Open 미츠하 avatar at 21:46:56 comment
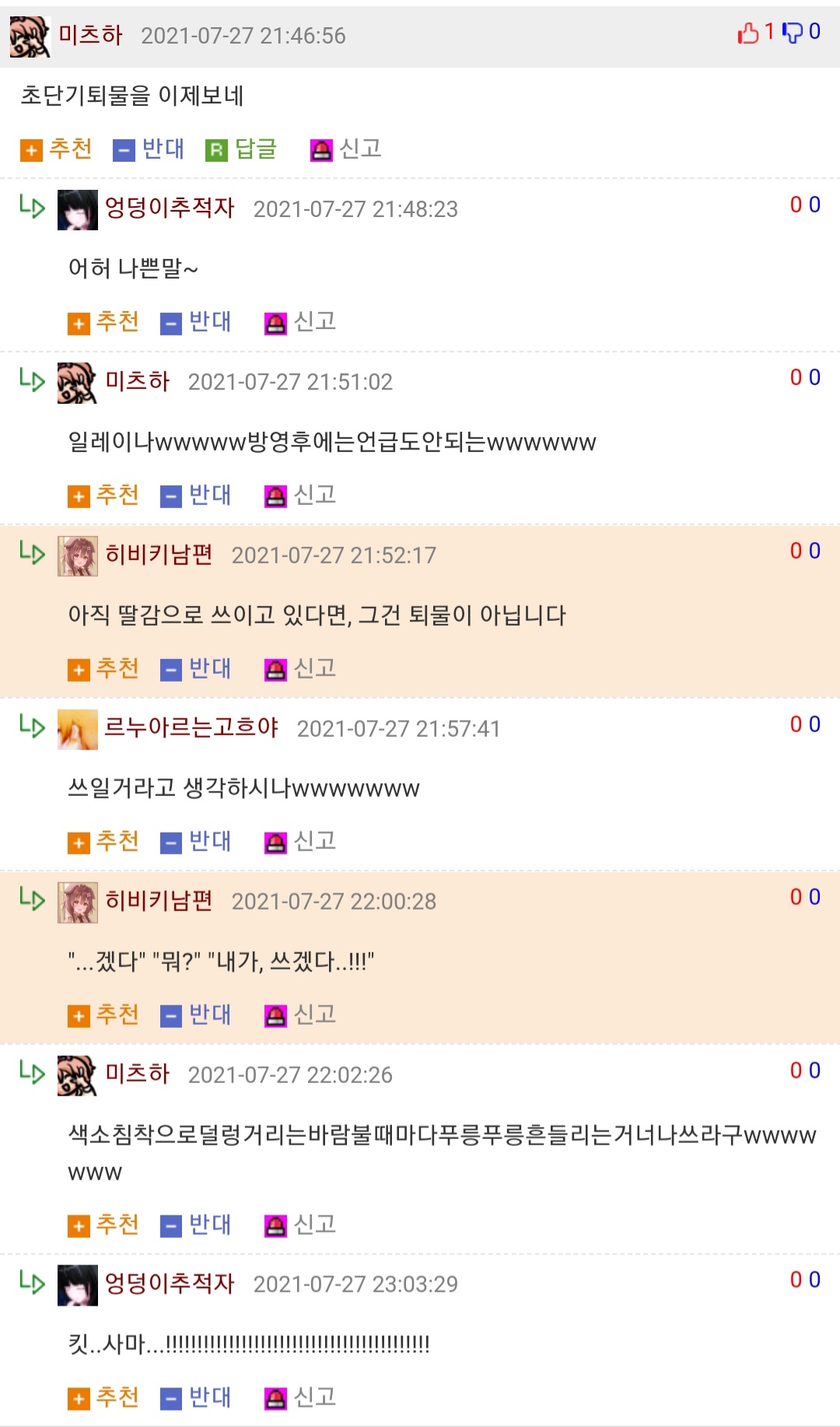This screenshot has width=840, height=1427. pos(30,37)
